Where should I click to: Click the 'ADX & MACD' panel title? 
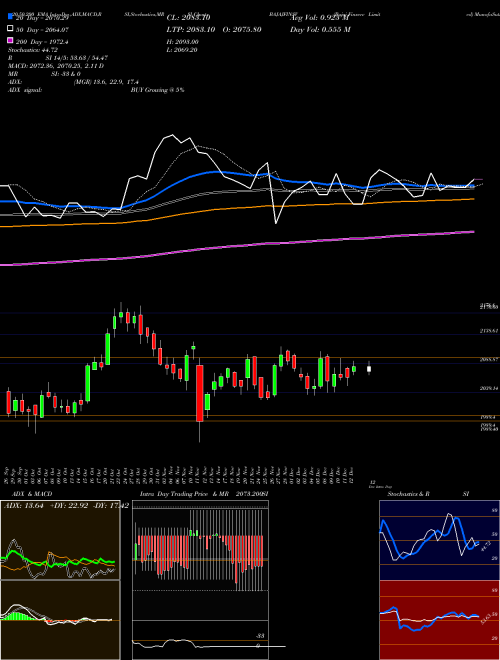(x=32, y=494)
